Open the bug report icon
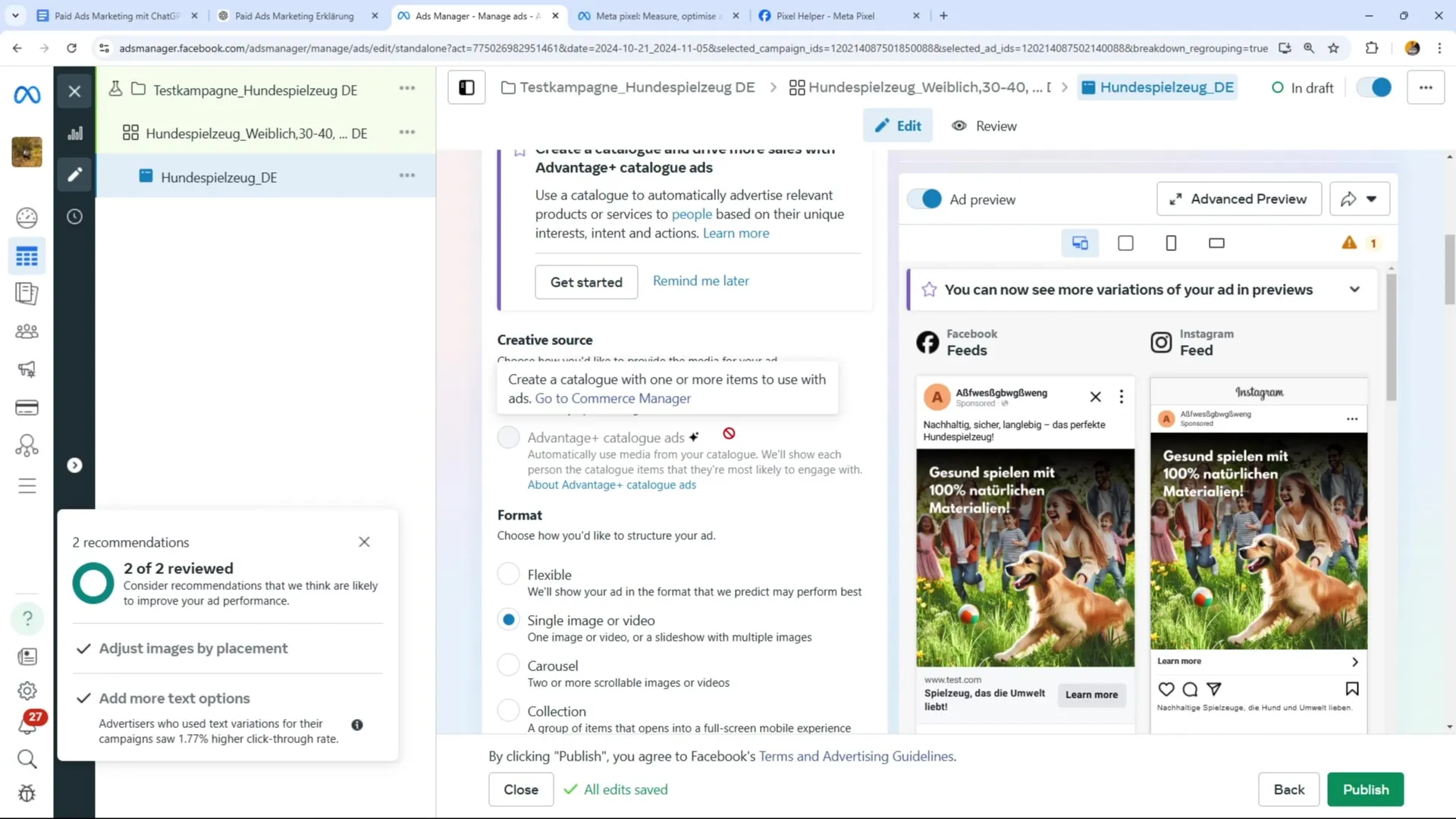 click(27, 793)
